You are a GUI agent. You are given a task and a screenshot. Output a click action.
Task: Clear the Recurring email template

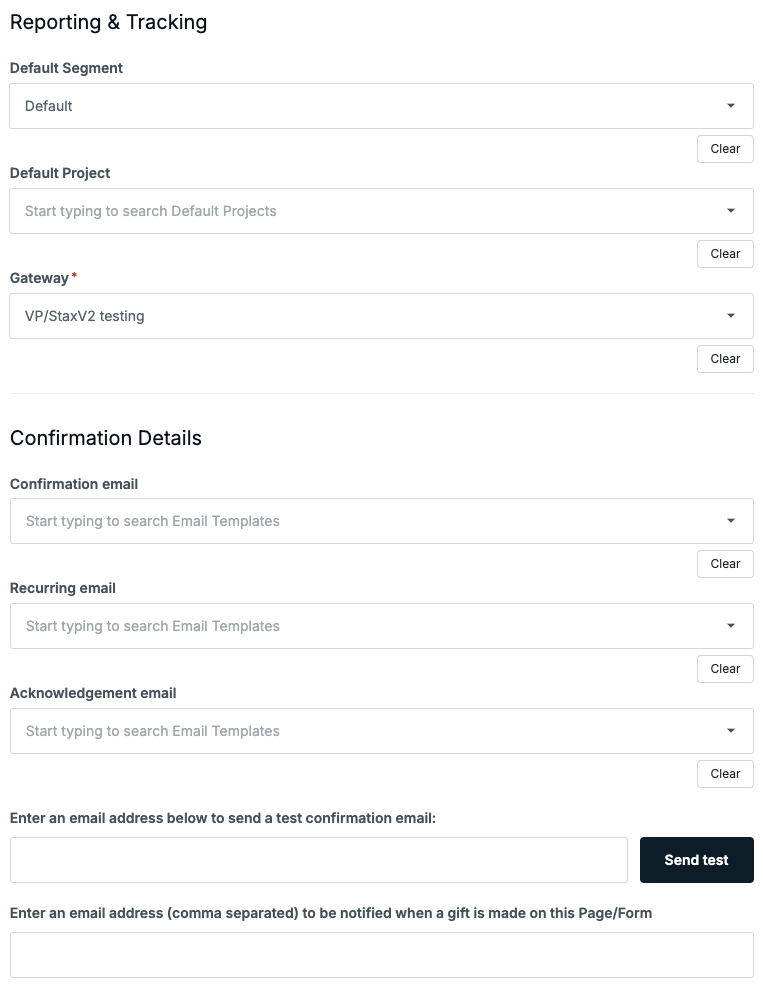(x=725, y=669)
